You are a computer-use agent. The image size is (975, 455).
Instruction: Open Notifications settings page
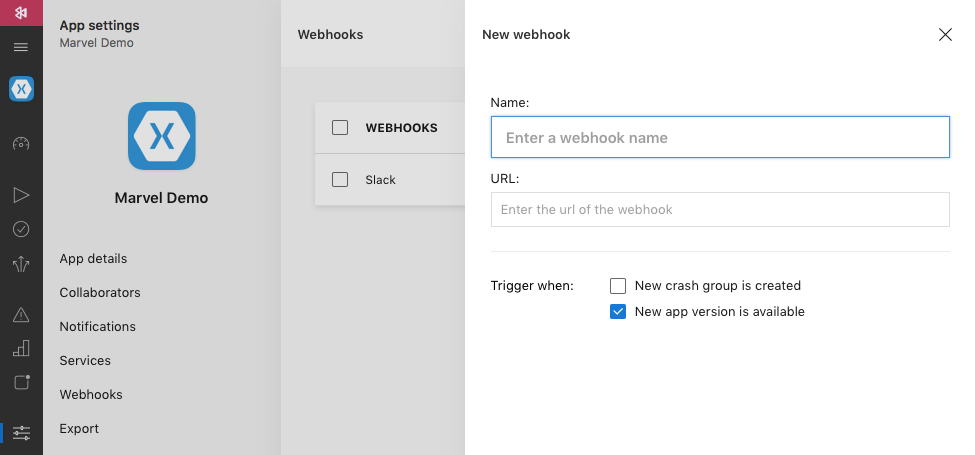pyautogui.click(x=98, y=326)
